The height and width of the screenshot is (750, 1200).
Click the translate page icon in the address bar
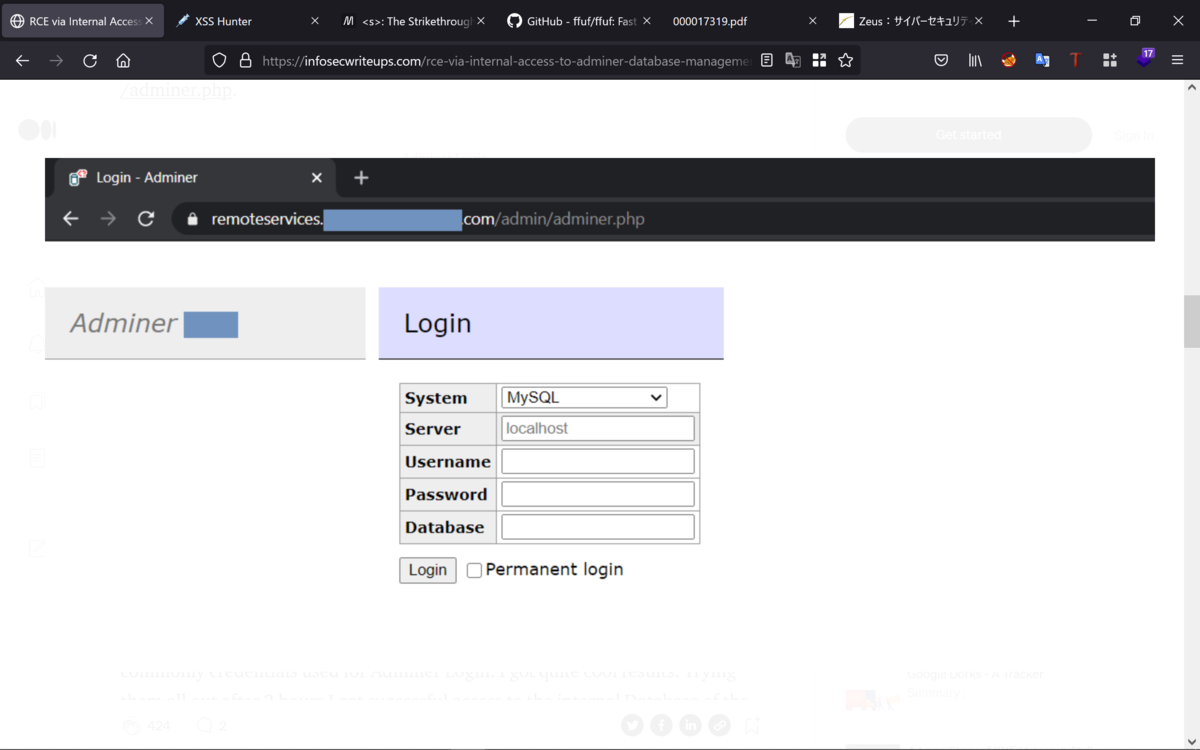pos(793,61)
